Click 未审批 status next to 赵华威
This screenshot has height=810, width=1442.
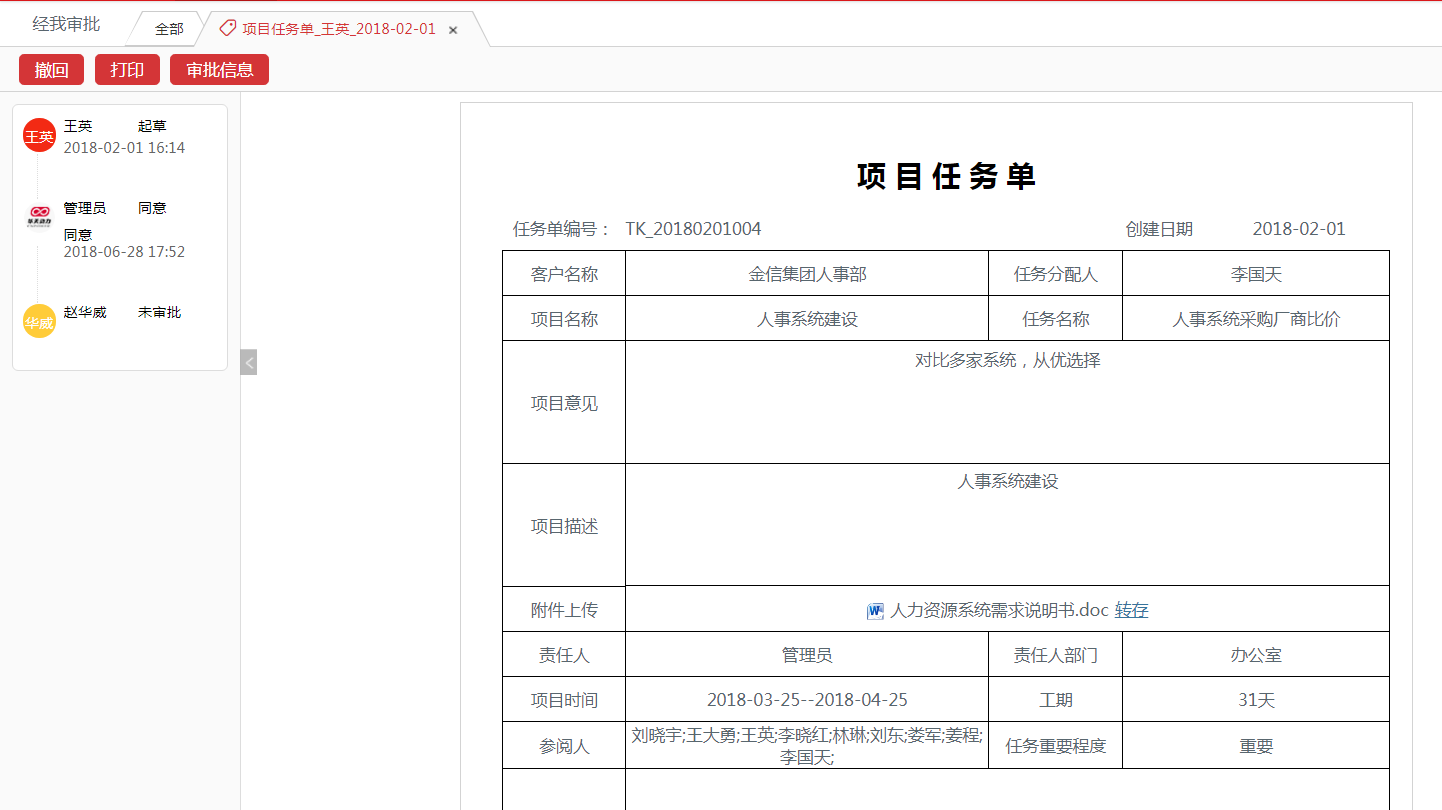159,312
